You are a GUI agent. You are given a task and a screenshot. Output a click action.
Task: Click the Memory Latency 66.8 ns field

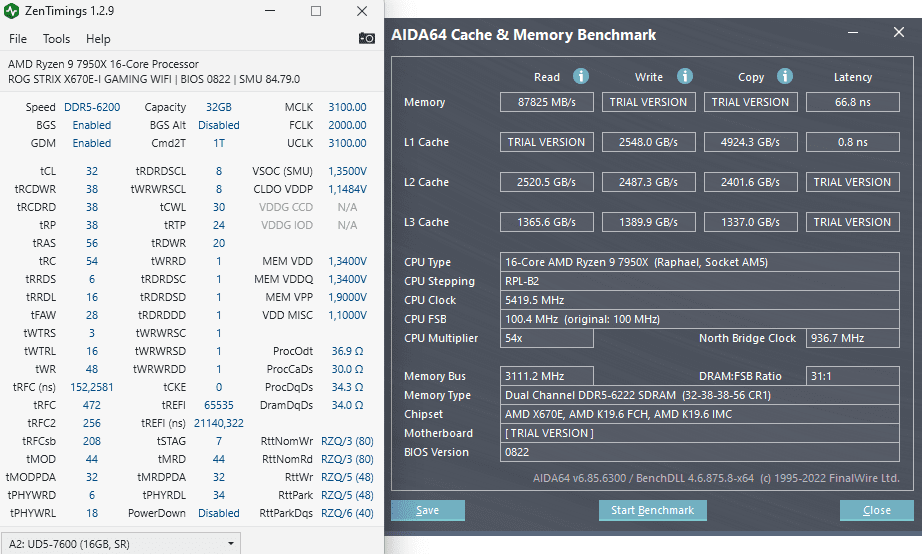click(853, 102)
